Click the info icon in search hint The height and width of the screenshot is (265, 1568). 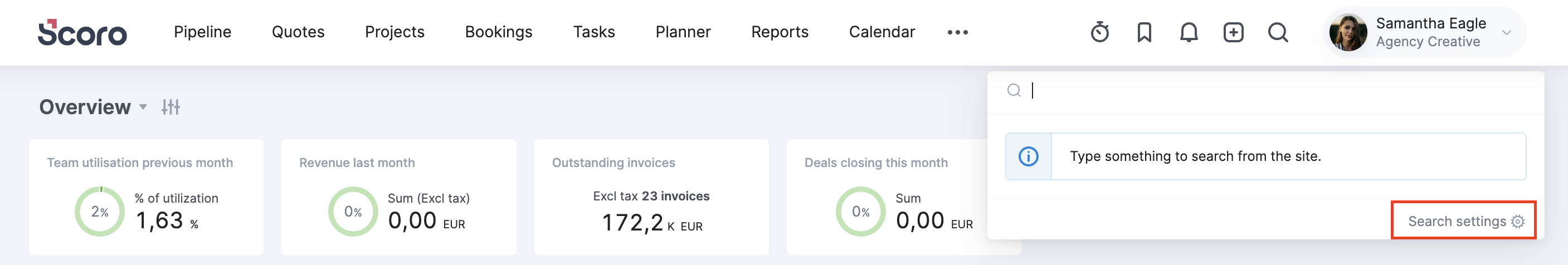click(x=1028, y=156)
